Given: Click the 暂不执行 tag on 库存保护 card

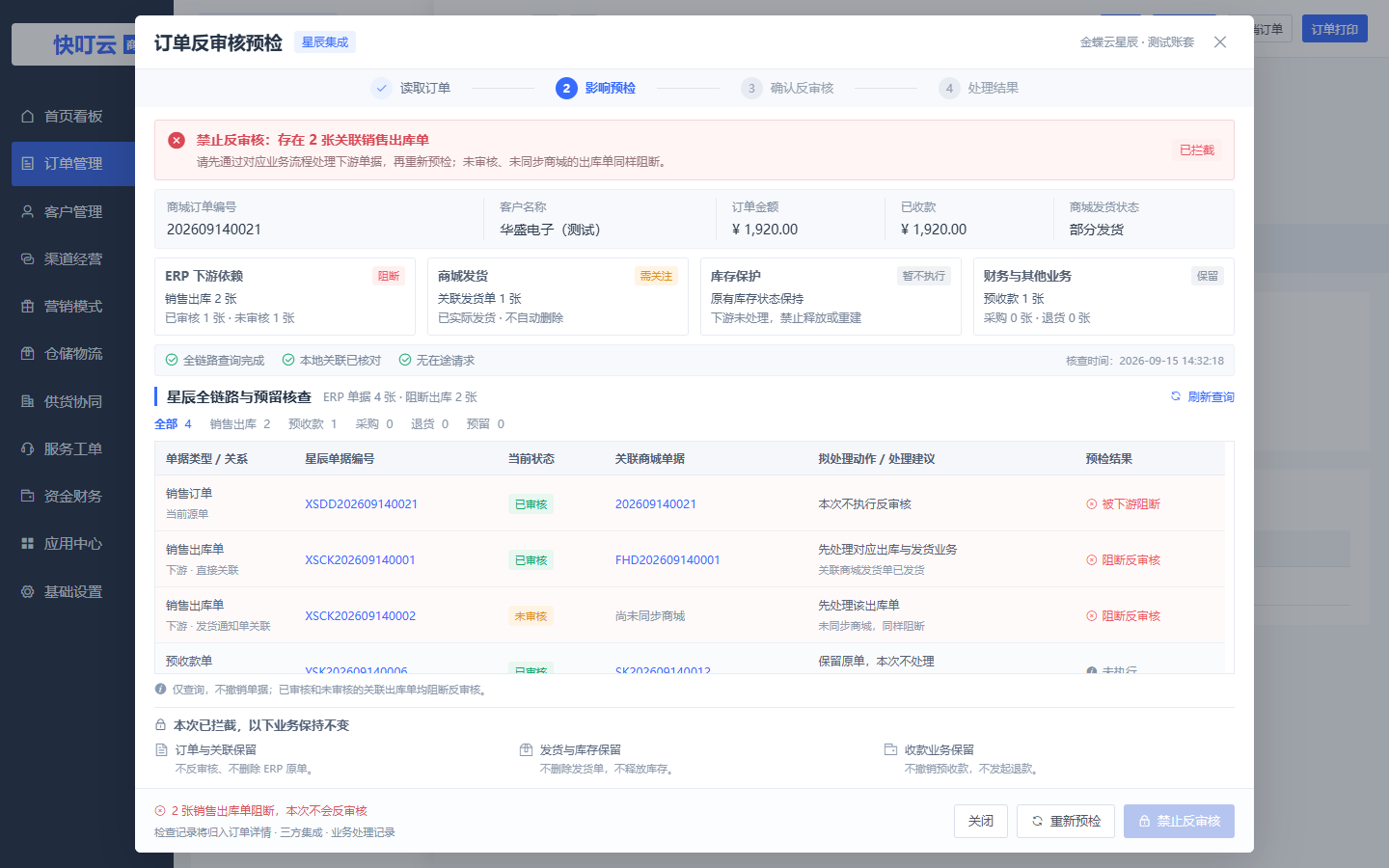Looking at the screenshot, I should point(924,276).
